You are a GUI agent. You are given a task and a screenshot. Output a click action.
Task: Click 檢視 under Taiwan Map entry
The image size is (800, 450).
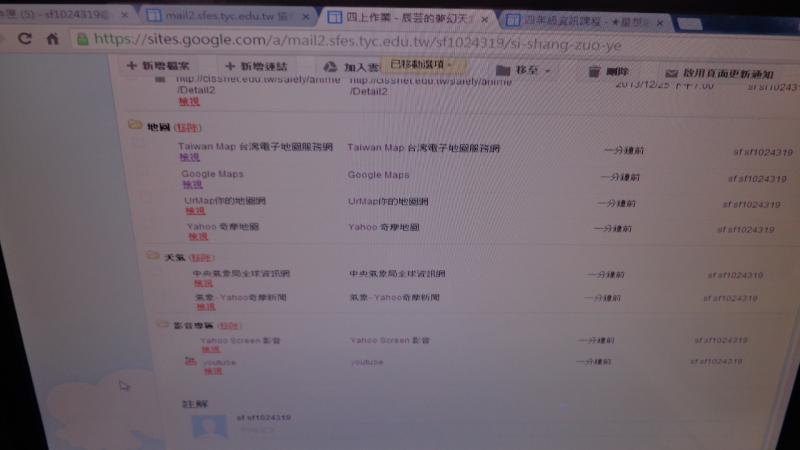(189, 157)
